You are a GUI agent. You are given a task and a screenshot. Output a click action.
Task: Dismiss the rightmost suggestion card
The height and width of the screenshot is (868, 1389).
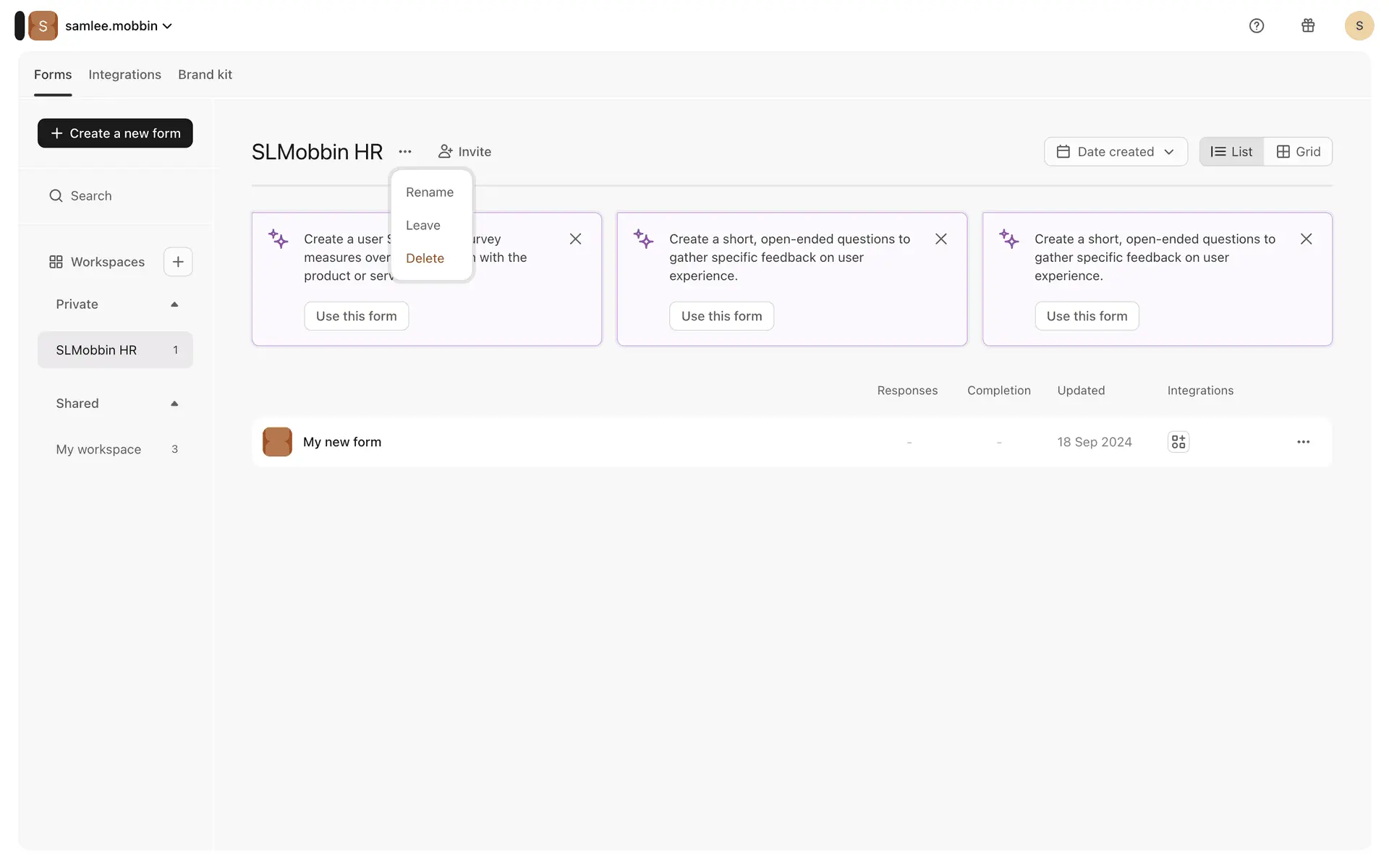1306,239
